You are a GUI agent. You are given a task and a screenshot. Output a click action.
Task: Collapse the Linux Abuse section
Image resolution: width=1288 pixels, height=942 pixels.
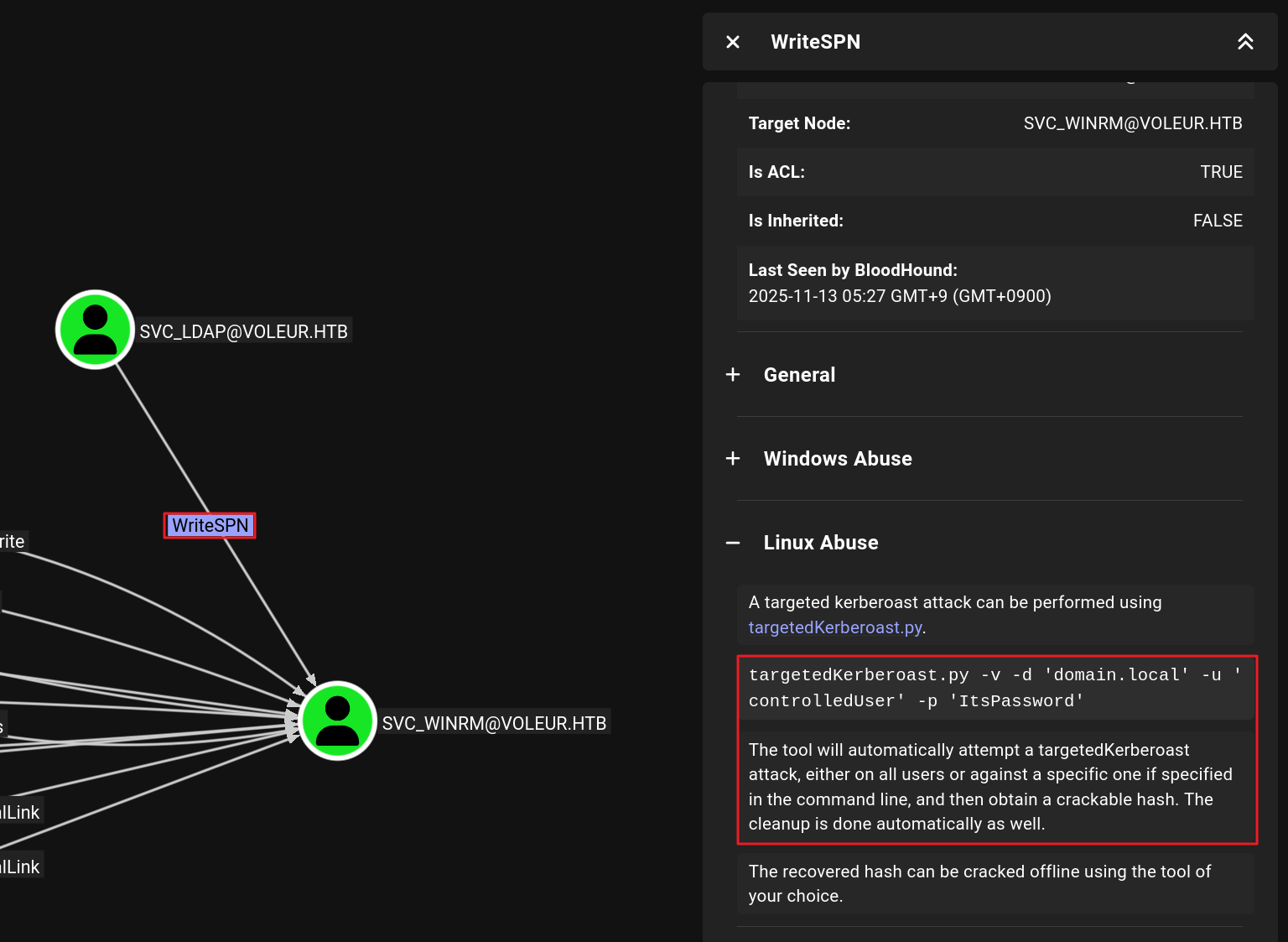820,543
